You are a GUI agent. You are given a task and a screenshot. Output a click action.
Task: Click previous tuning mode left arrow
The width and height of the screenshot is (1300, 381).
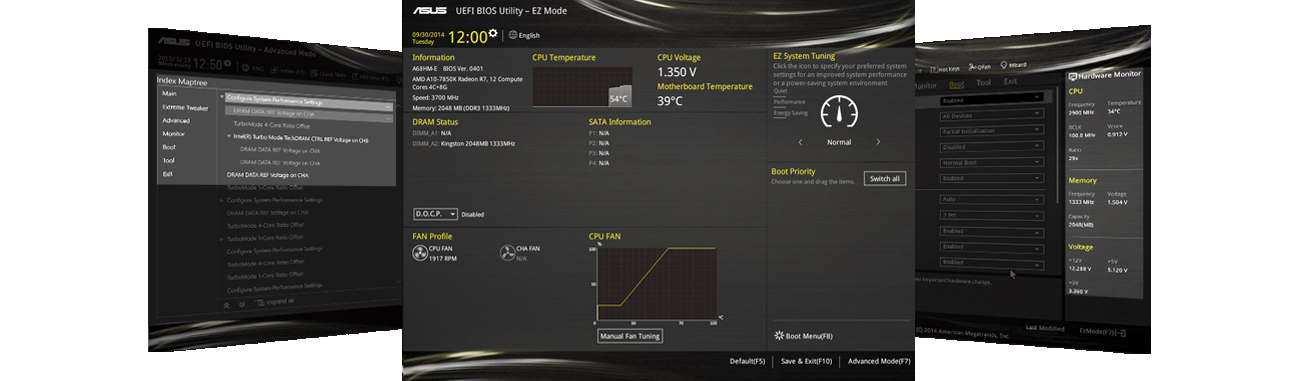pyautogui.click(x=800, y=142)
